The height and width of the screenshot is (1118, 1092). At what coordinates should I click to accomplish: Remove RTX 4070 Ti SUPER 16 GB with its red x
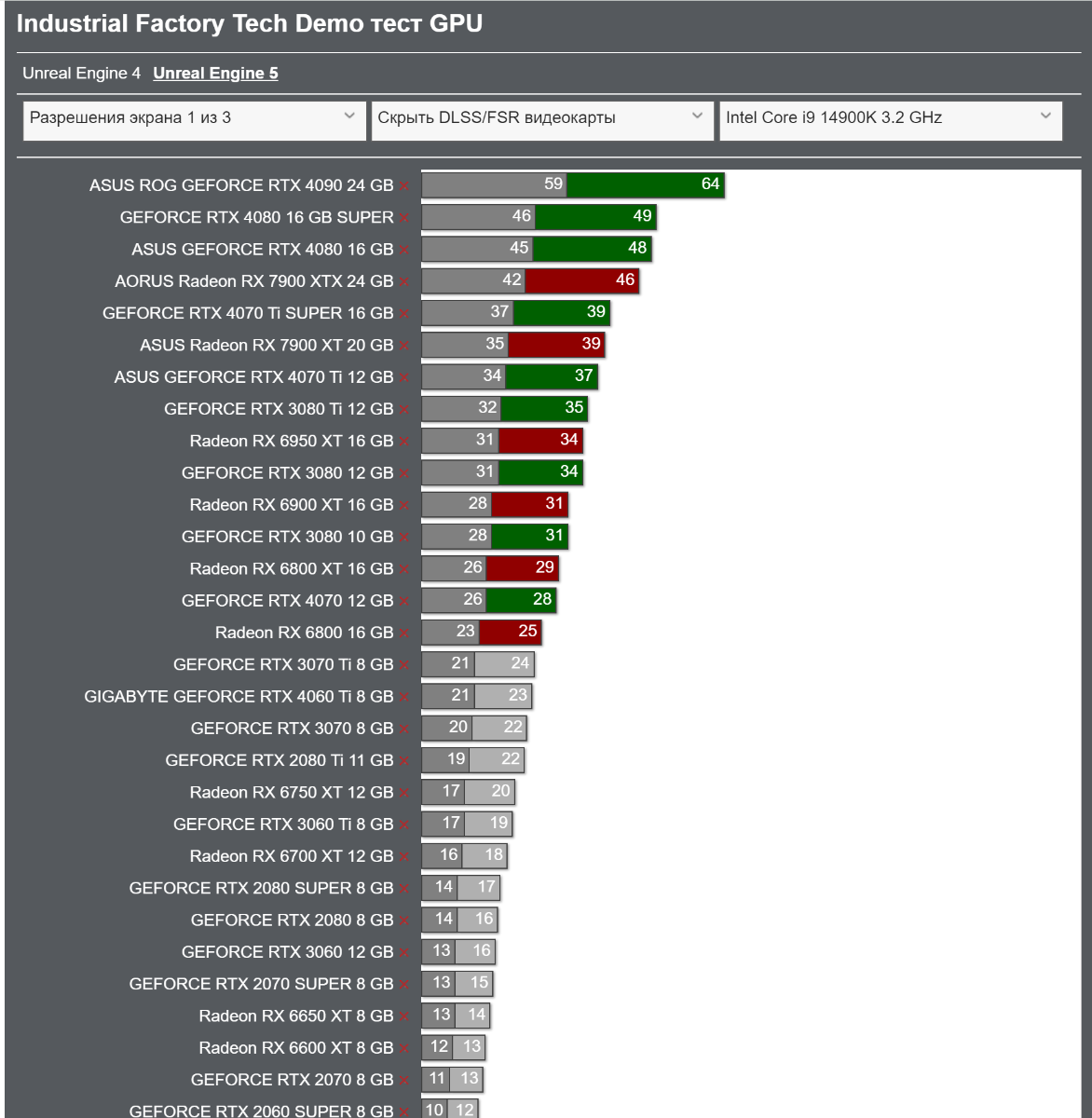[x=405, y=315]
